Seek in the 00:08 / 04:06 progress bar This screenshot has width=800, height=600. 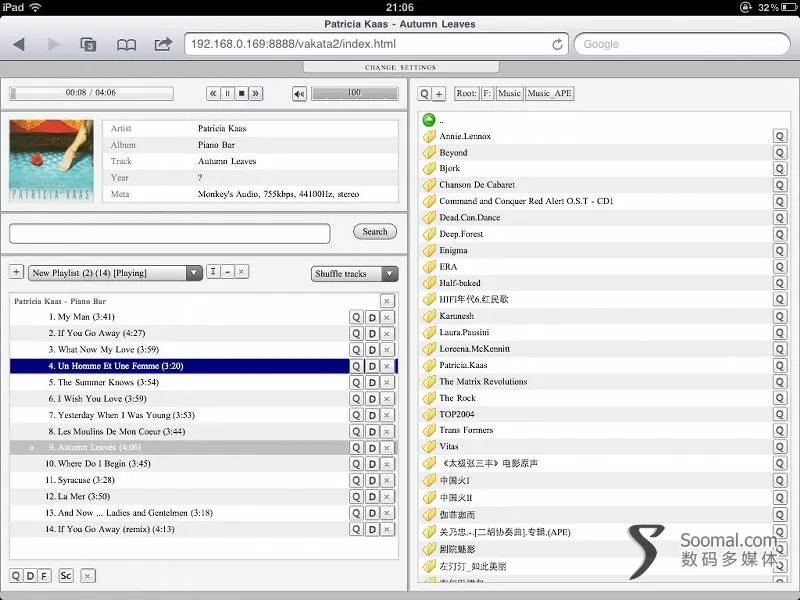click(91, 93)
